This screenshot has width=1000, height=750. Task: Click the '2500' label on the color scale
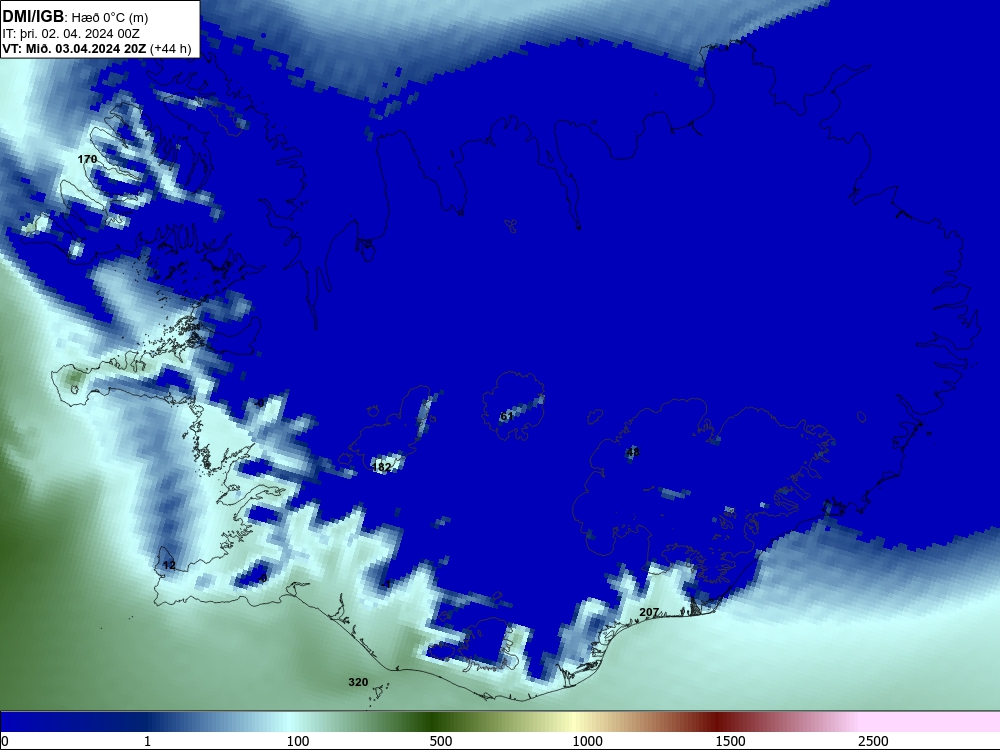click(873, 741)
